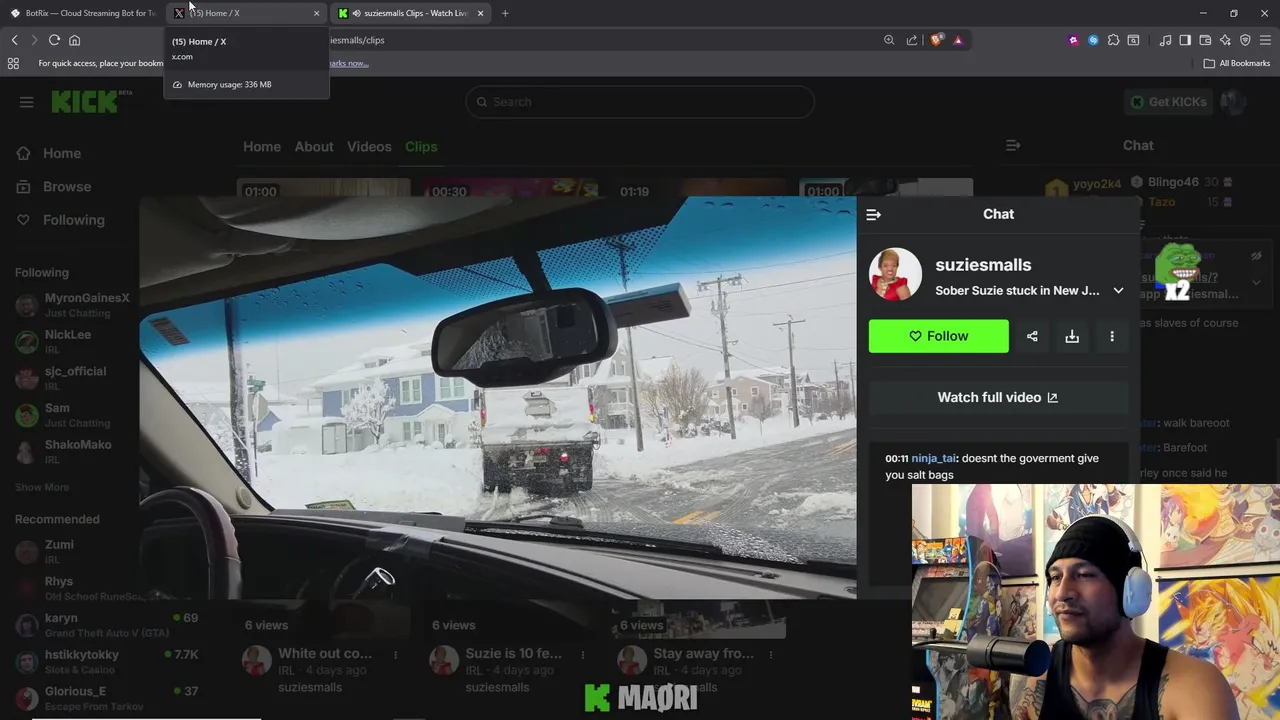
Task: Click the suziesmalls profile avatar
Action: 895,275
